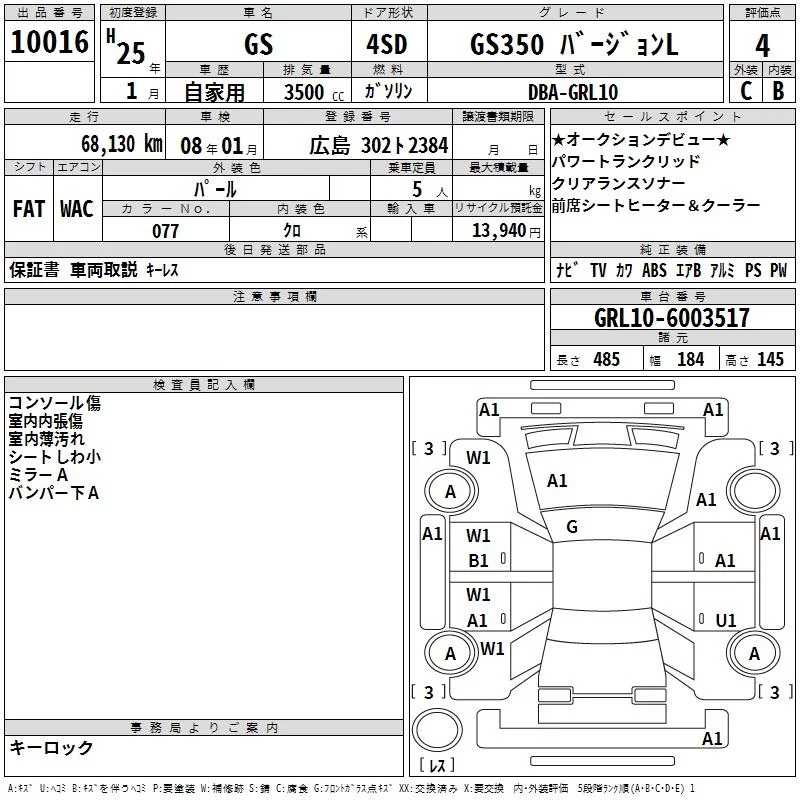Click the model code DBA-GRL10
The height and width of the screenshot is (800, 800).
pyautogui.click(x=573, y=92)
